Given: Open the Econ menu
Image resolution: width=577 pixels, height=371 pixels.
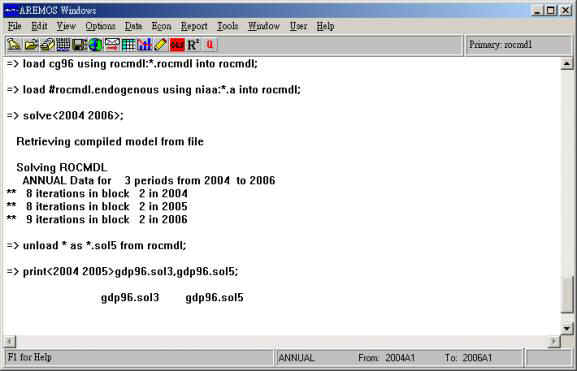Looking at the screenshot, I should 162,26.
